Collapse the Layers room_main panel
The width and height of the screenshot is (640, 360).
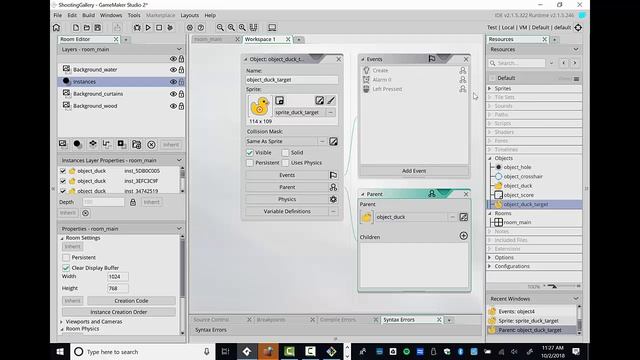(x=179, y=49)
